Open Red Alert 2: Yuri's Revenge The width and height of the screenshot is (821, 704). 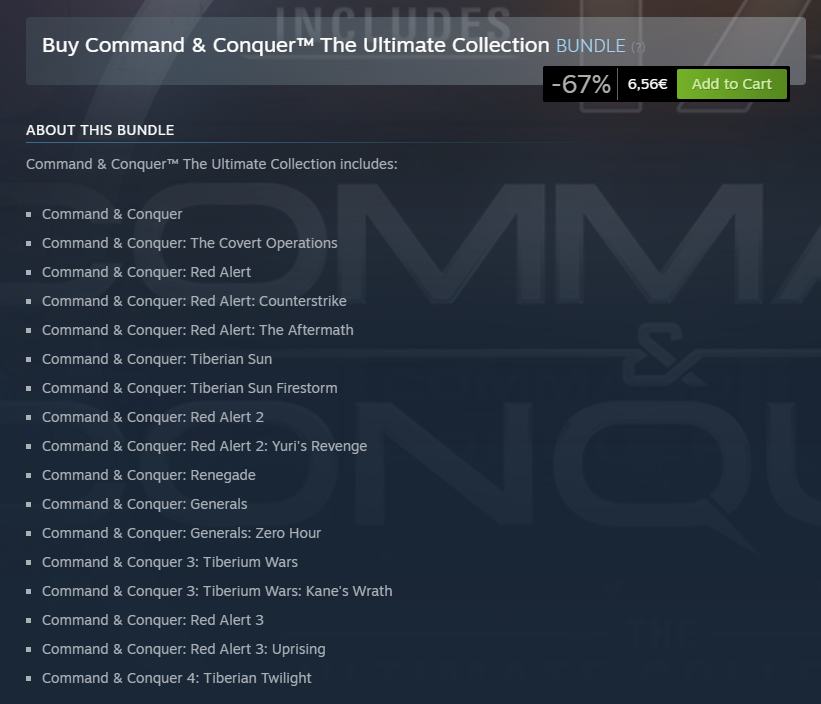point(204,446)
